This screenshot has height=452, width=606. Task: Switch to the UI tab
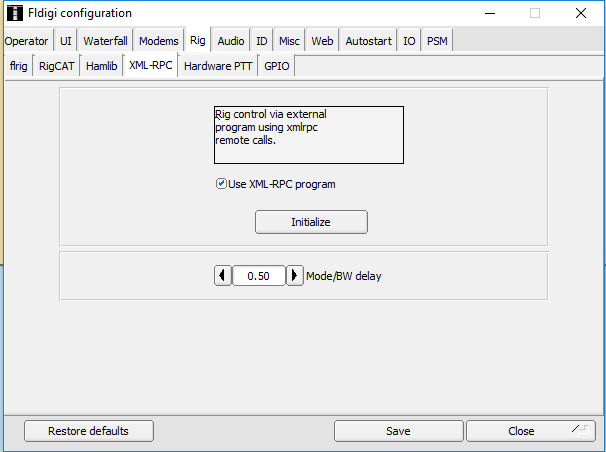click(66, 41)
